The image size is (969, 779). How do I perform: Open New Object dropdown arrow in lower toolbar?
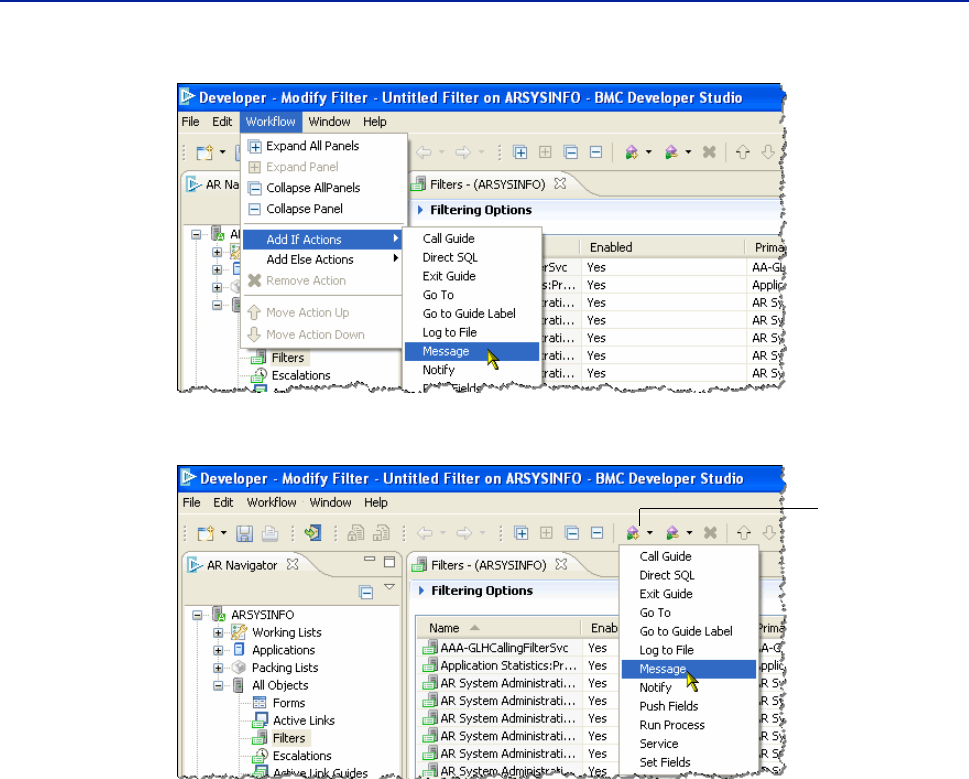pos(224,533)
